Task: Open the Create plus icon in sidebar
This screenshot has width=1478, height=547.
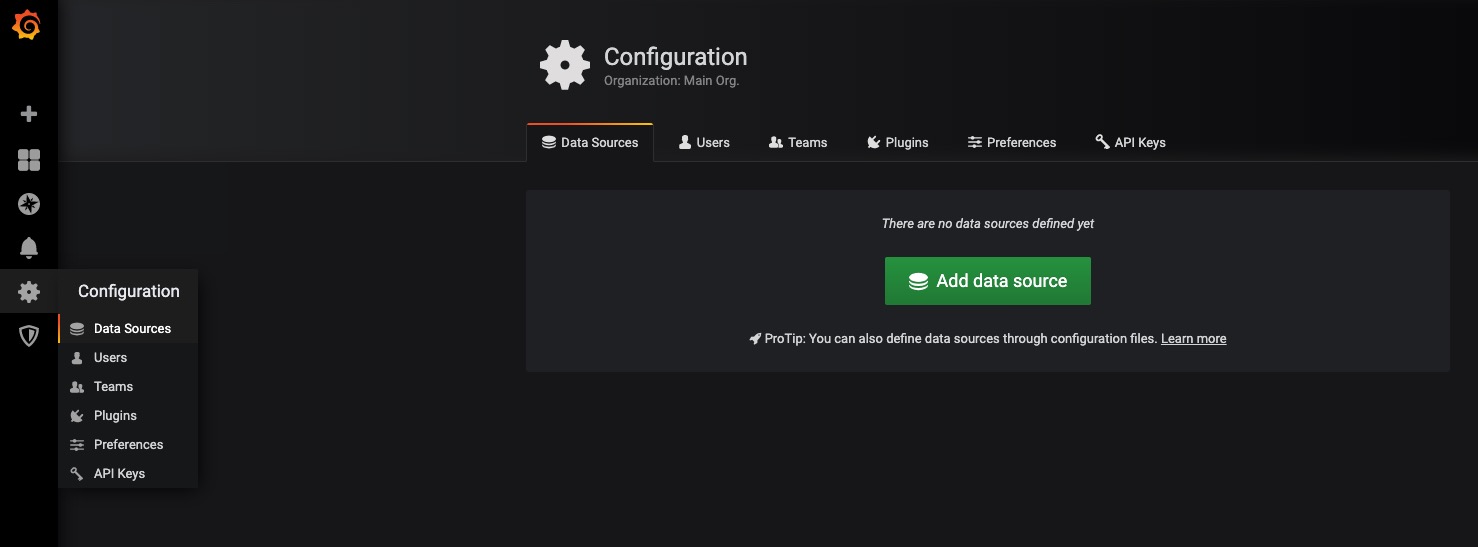Action: point(29,114)
